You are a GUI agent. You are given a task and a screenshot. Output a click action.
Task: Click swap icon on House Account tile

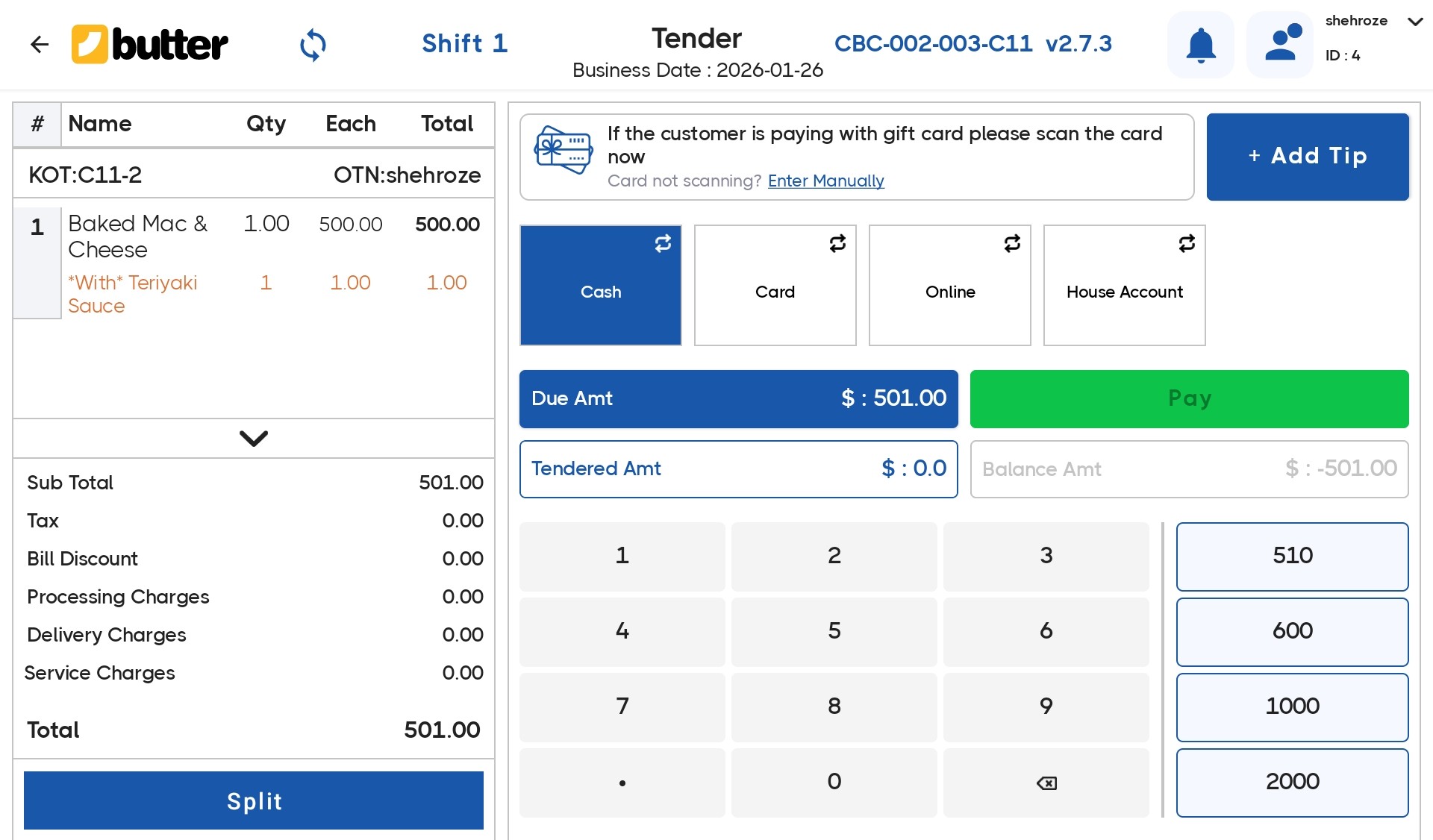pos(1187,243)
